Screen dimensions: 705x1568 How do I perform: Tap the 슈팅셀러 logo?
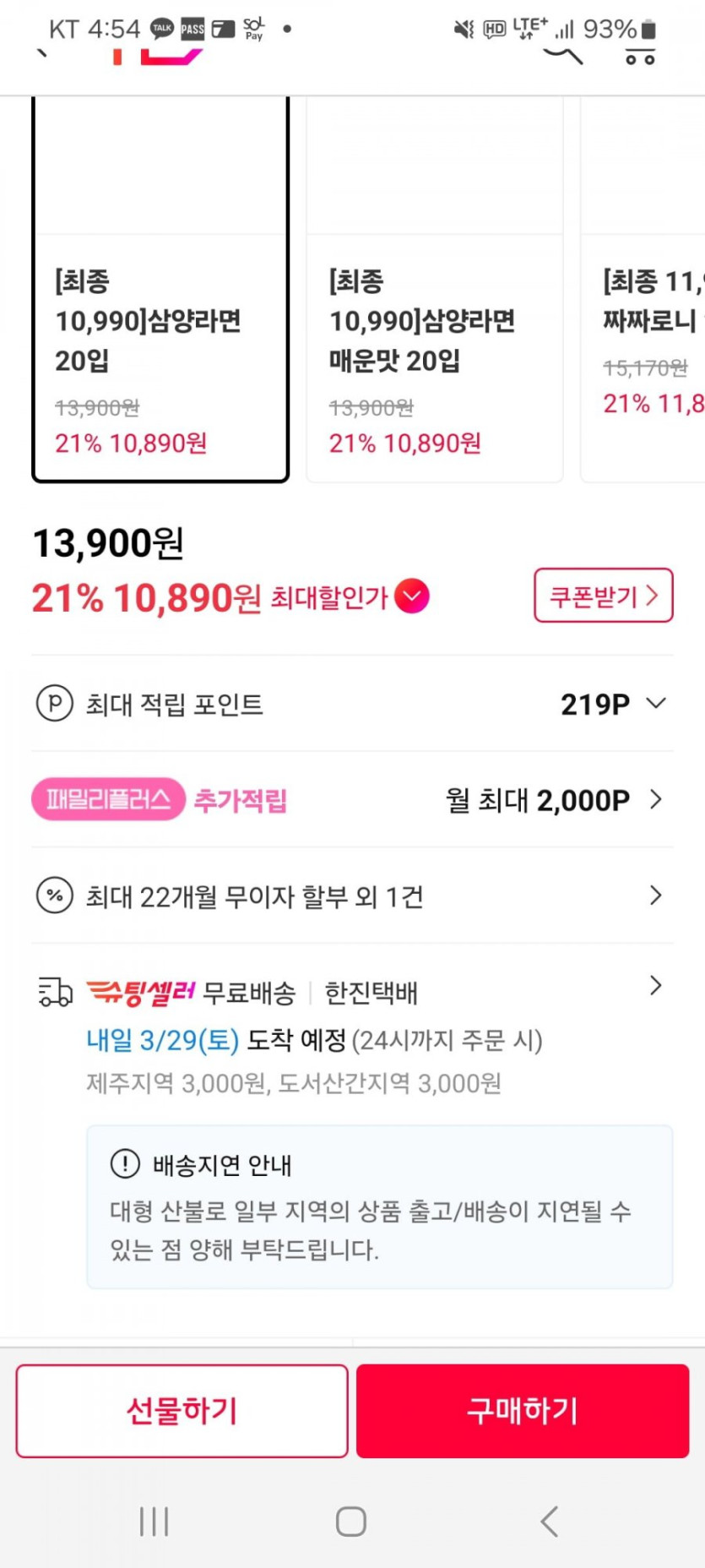(141, 993)
